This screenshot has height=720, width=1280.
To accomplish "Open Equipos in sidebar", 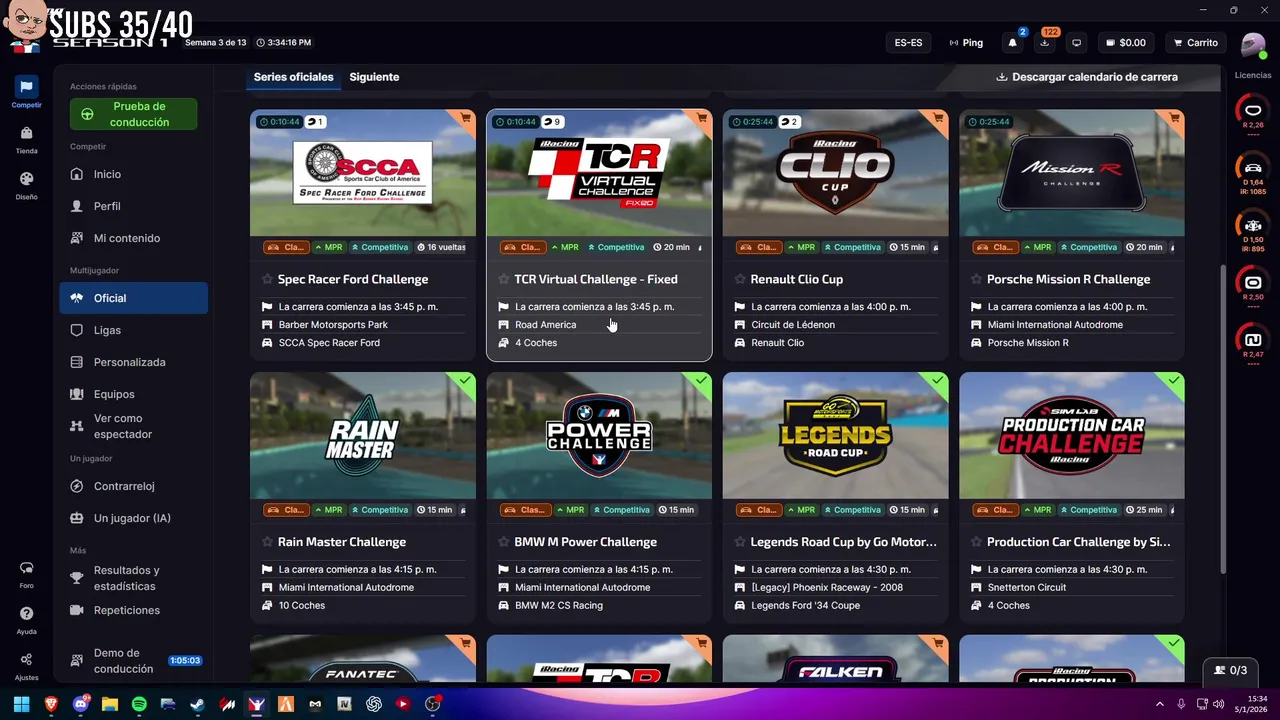I will tap(134, 394).
